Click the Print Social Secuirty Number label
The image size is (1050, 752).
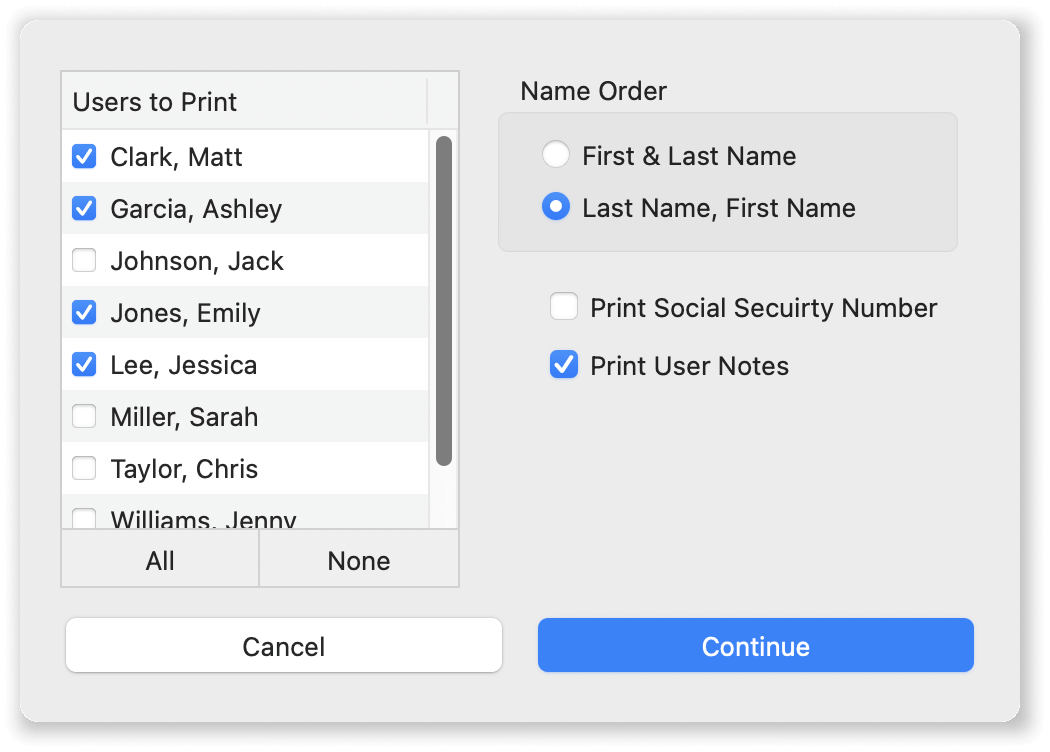point(763,308)
